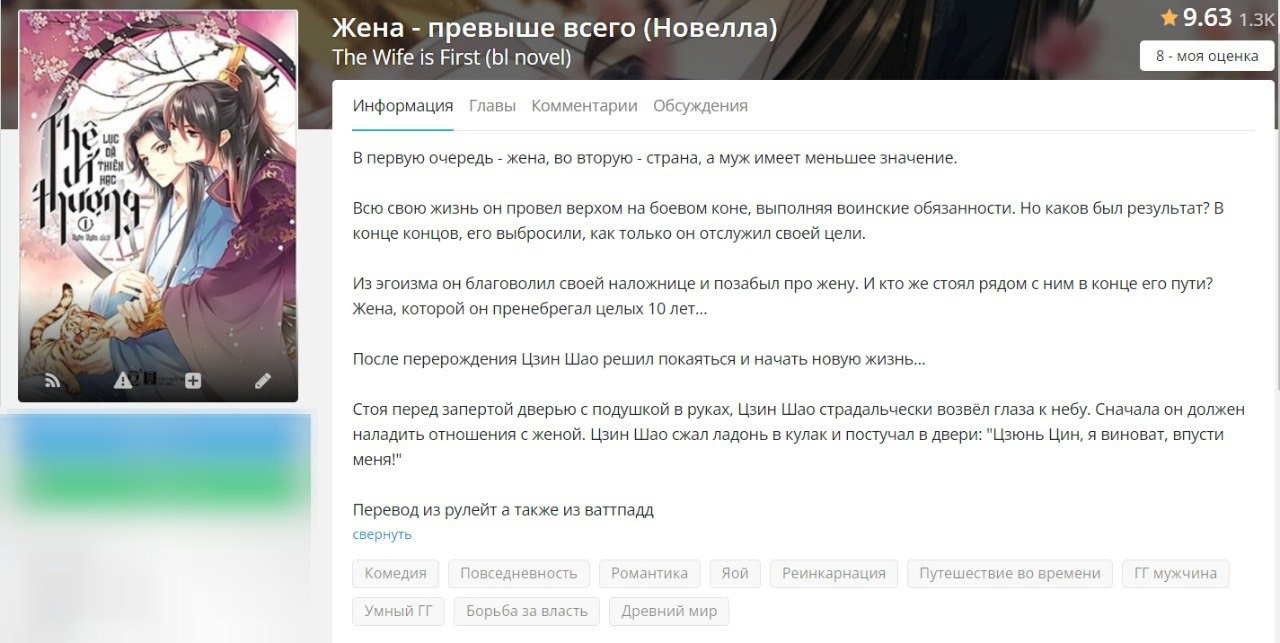Image resolution: width=1280 pixels, height=643 pixels.
Task: Click the Романтика genre tag
Action: click(x=650, y=573)
